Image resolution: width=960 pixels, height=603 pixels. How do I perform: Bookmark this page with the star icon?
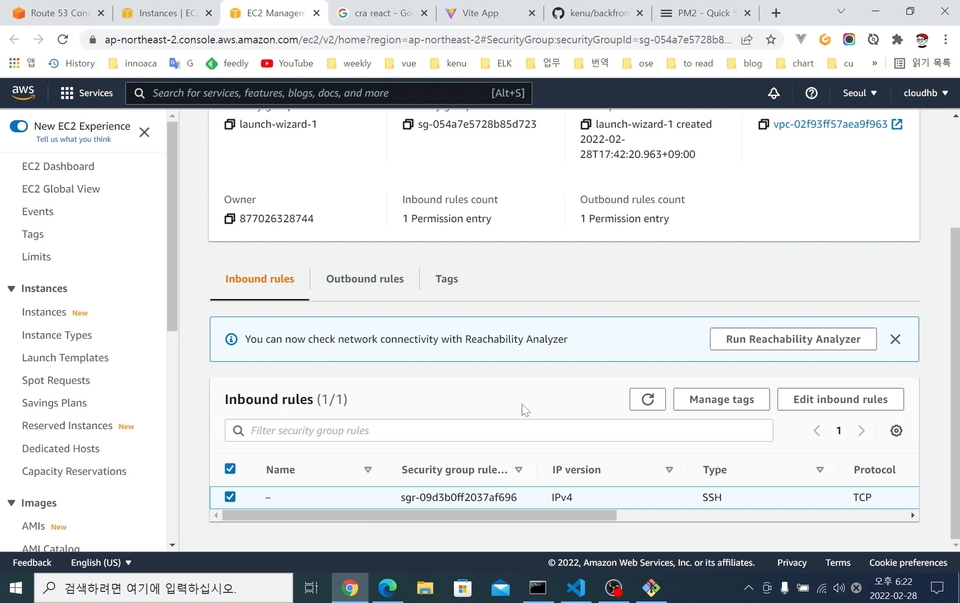[x=771, y=40]
